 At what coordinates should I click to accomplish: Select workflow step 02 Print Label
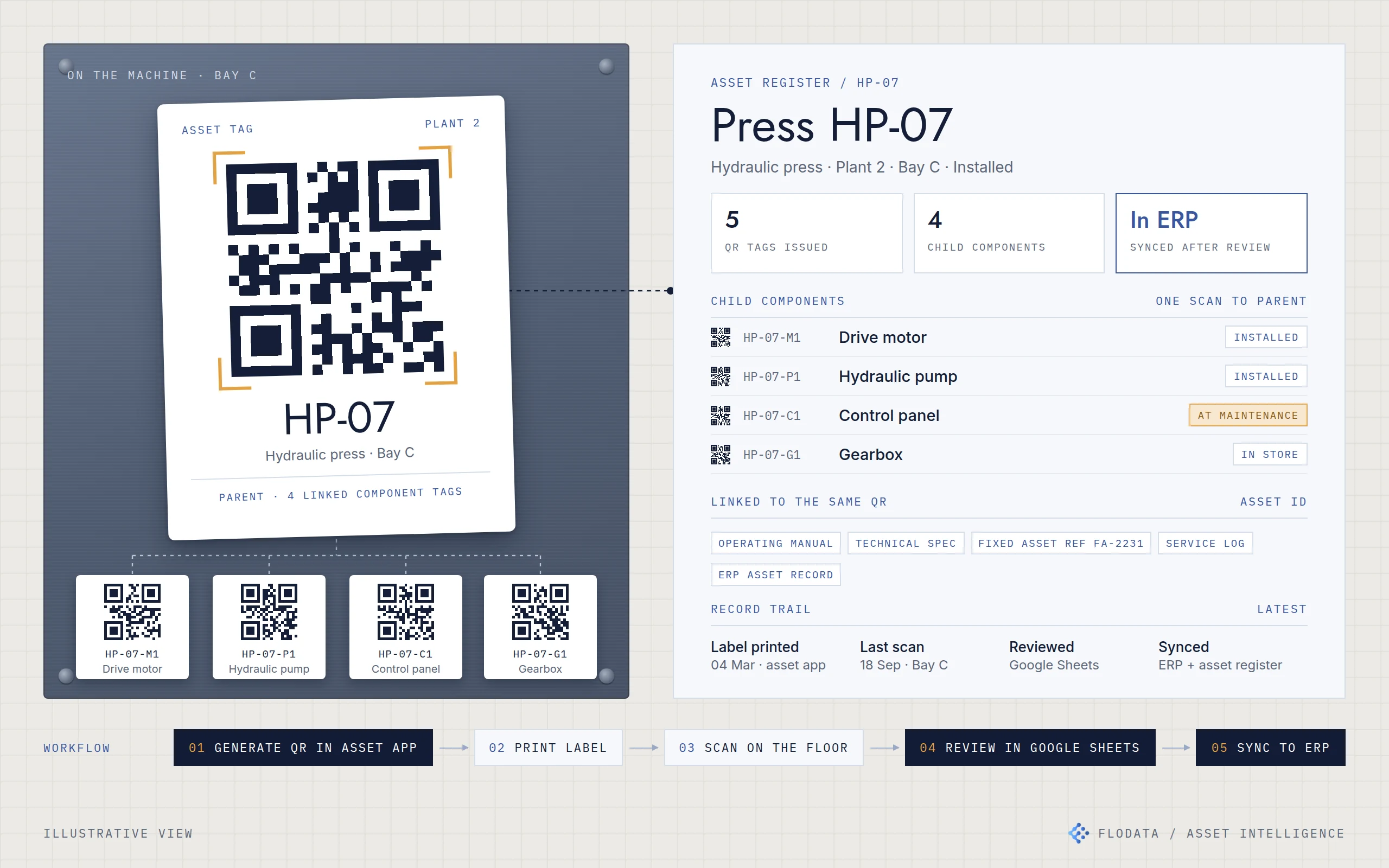tap(548, 748)
